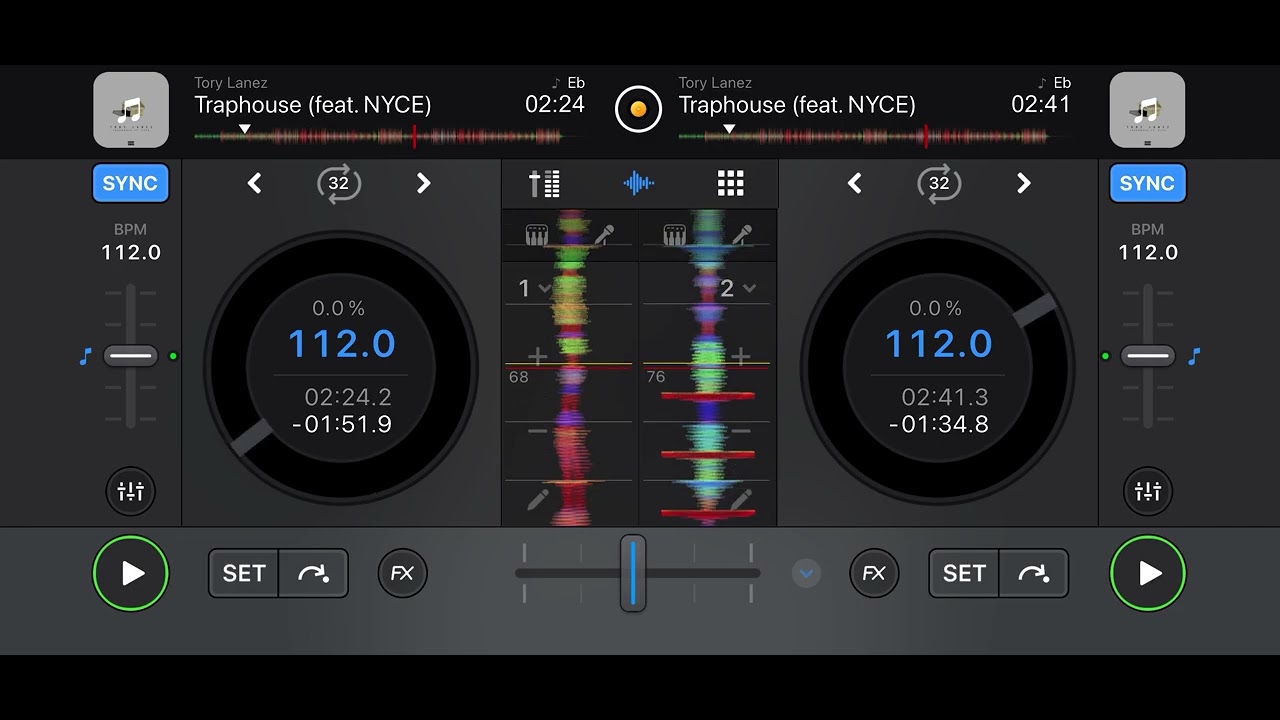Tap the right deck Eb key indicator
The width and height of the screenshot is (1280, 720).
(x=1055, y=83)
